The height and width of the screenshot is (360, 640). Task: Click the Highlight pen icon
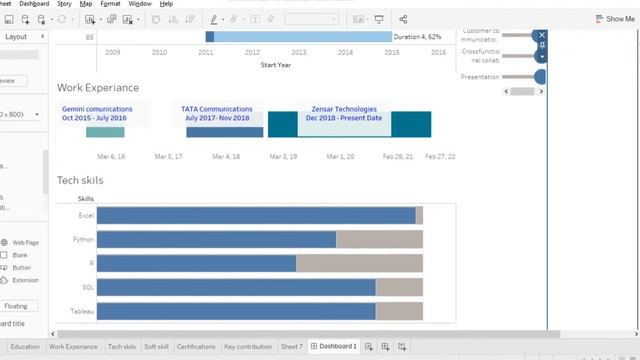(x=213, y=19)
